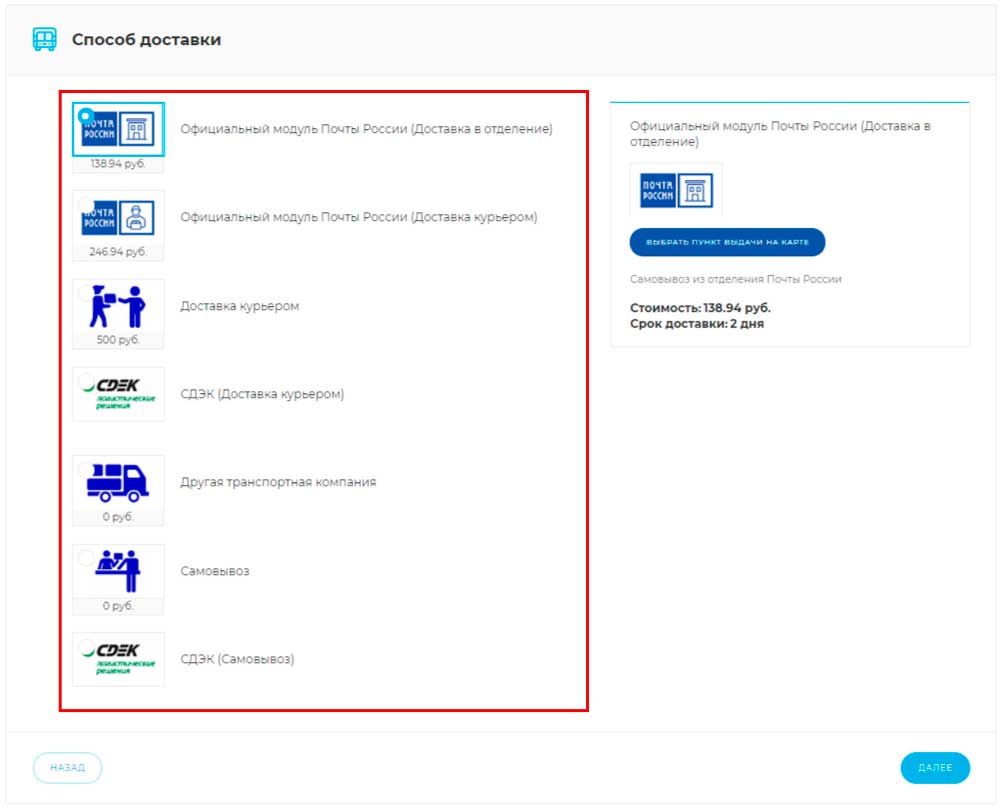The height and width of the screenshot is (806, 1000).
Task: Click the bus icon beside Способ доставки
Action: point(45,40)
